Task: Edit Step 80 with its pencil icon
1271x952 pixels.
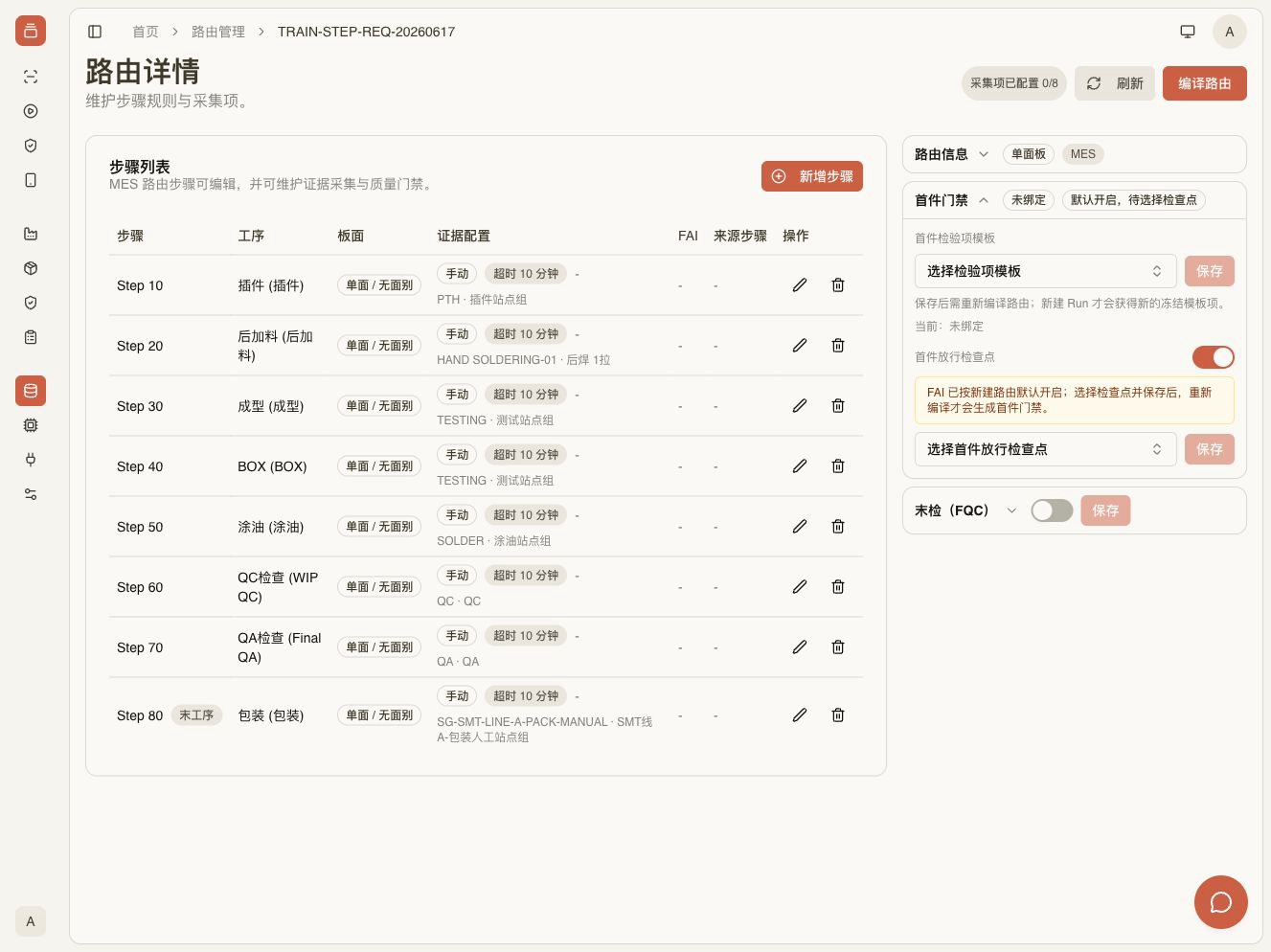Action: point(800,715)
